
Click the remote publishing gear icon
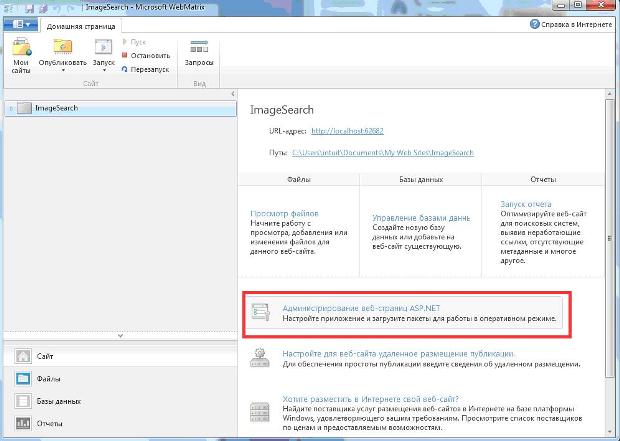point(260,358)
